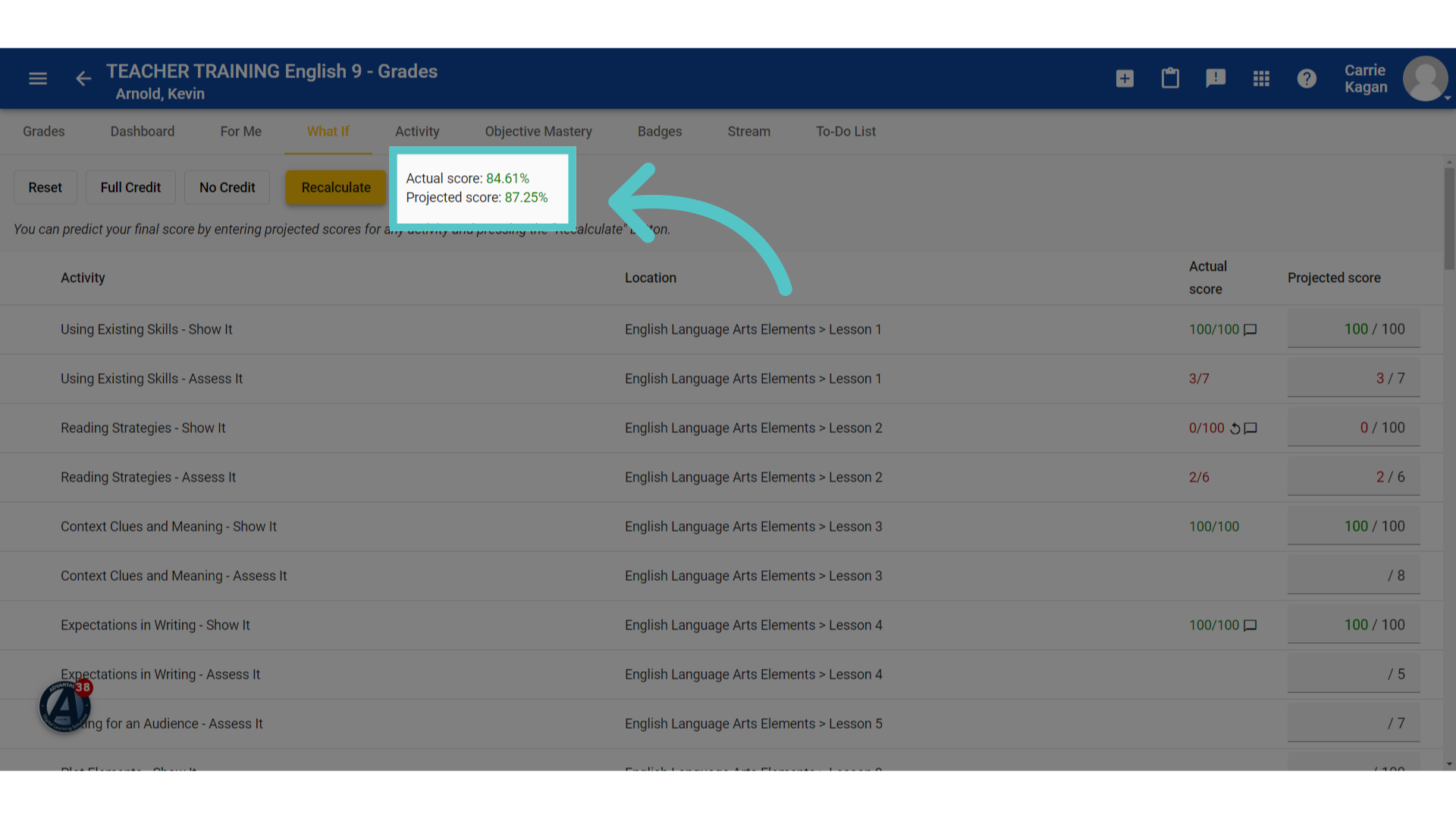The height and width of the screenshot is (819, 1456).
Task: Open comment icon for Using Existing Skills - Show It
Action: pyautogui.click(x=1250, y=330)
